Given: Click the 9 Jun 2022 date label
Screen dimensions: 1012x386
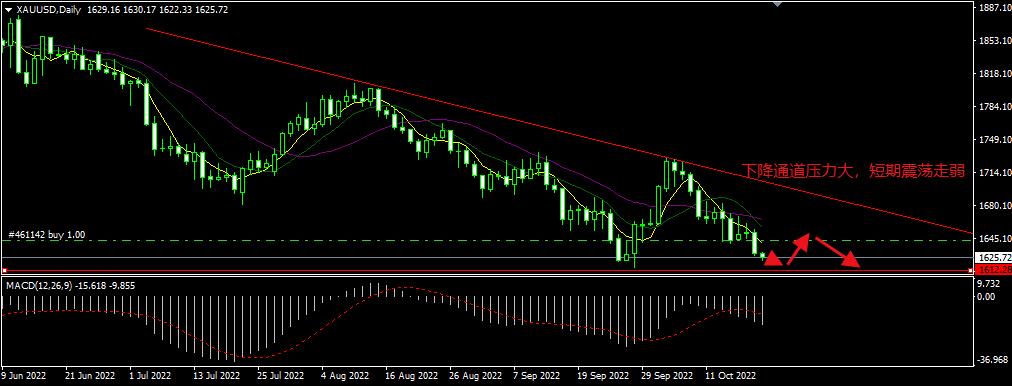Looking at the screenshot, I should click(x=25, y=375).
